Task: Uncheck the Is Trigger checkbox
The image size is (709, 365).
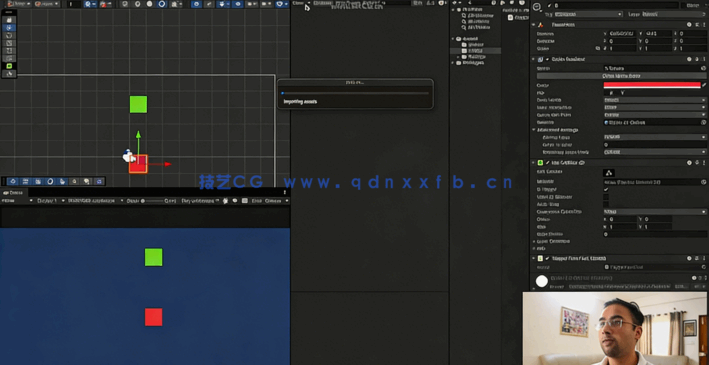Action: (x=606, y=190)
